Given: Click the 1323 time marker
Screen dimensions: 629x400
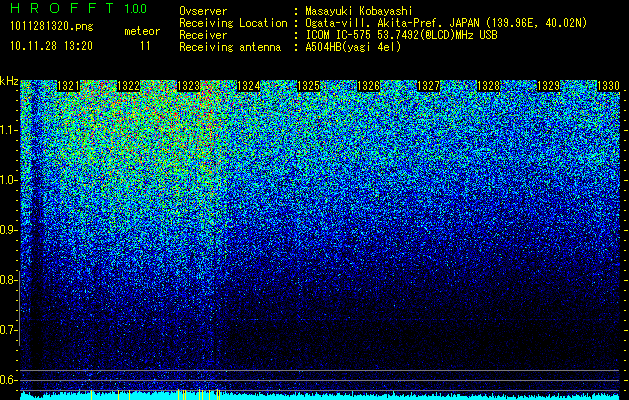Looking at the screenshot, I should (189, 86).
